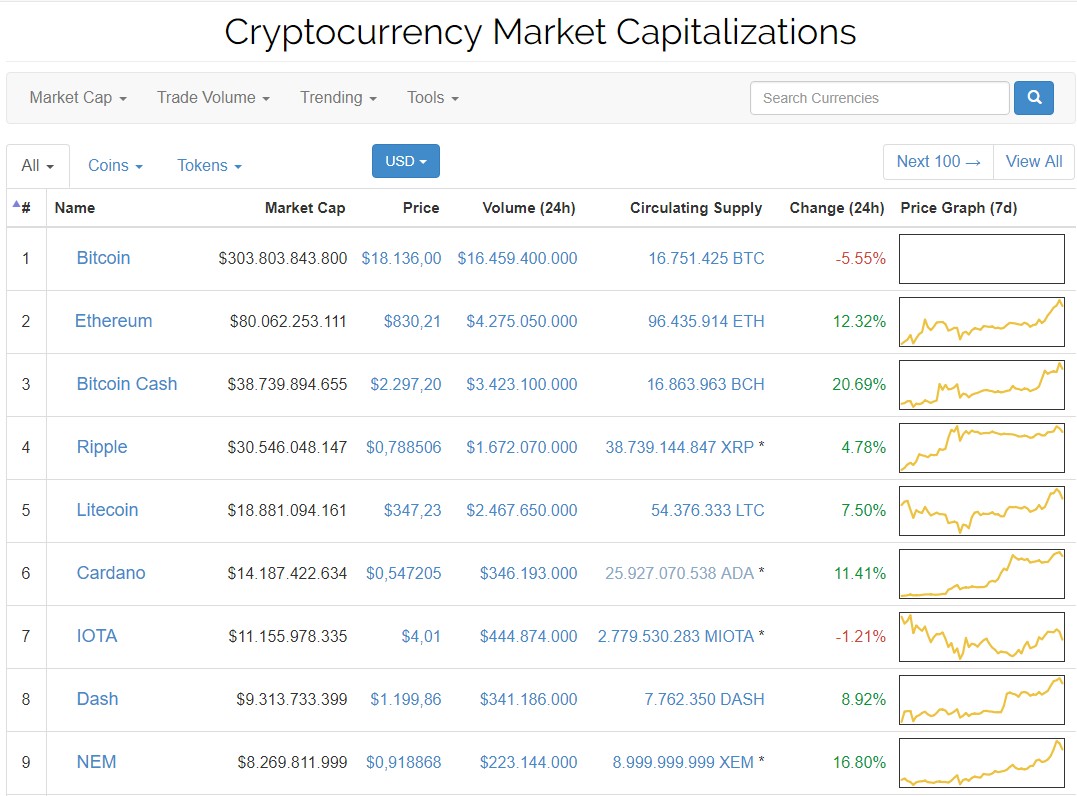
Task: Open the Litecoin currency page
Action: pos(107,510)
